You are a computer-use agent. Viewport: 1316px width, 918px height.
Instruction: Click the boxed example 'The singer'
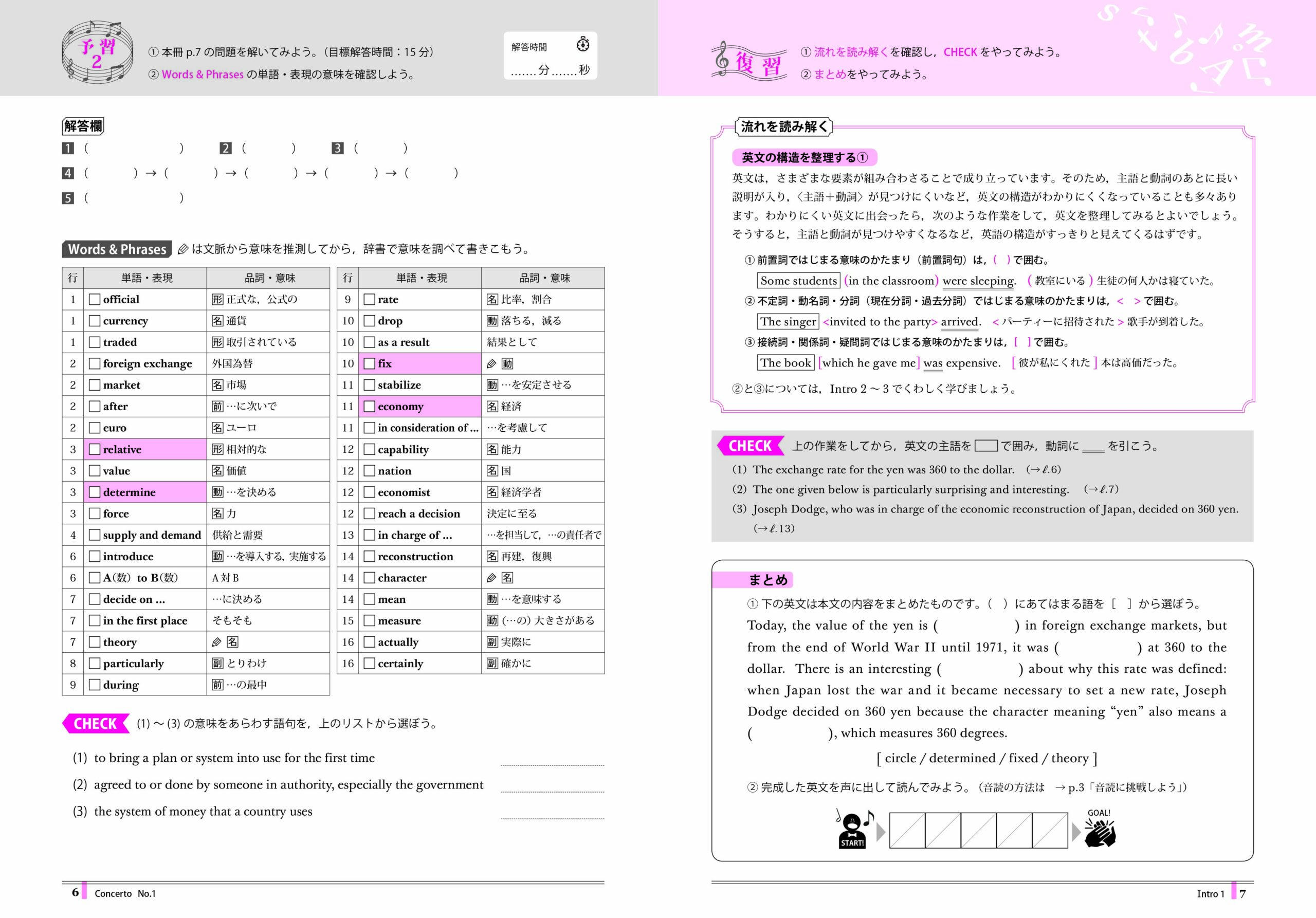(x=788, y=321)
